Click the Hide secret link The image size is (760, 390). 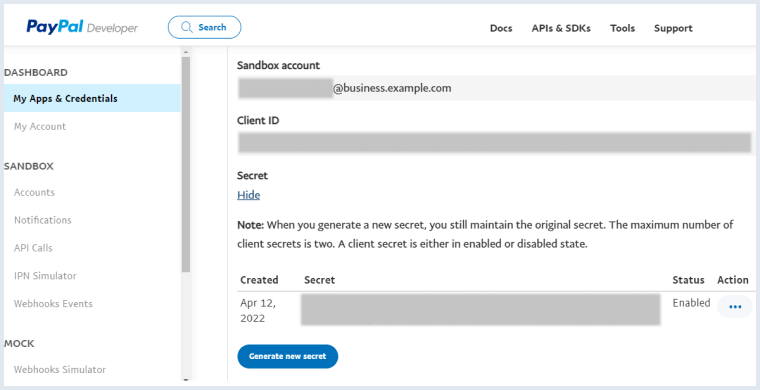click(249, 195)
